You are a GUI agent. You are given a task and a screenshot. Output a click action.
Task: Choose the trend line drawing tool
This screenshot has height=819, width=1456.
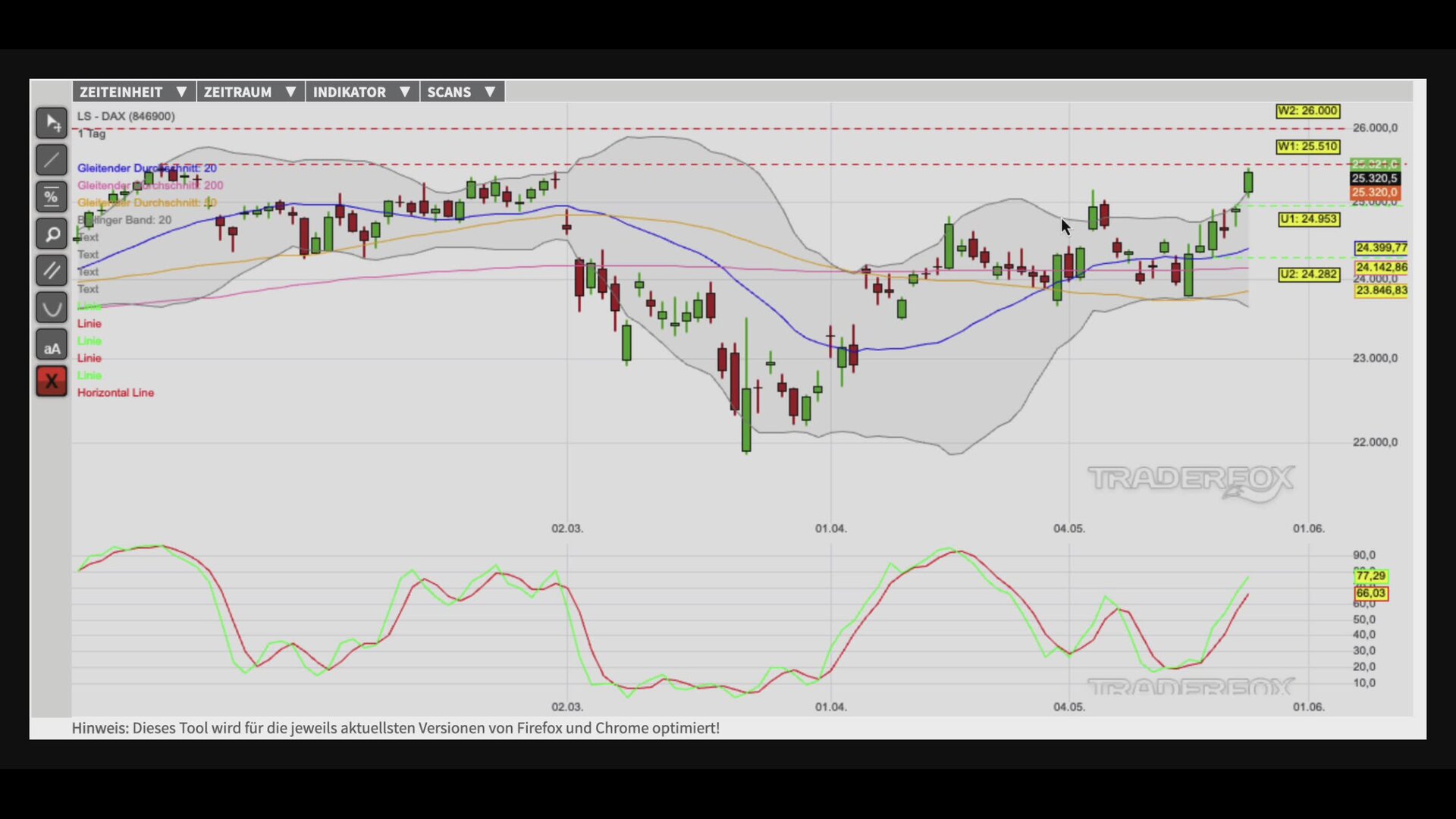tap(52, 160)
